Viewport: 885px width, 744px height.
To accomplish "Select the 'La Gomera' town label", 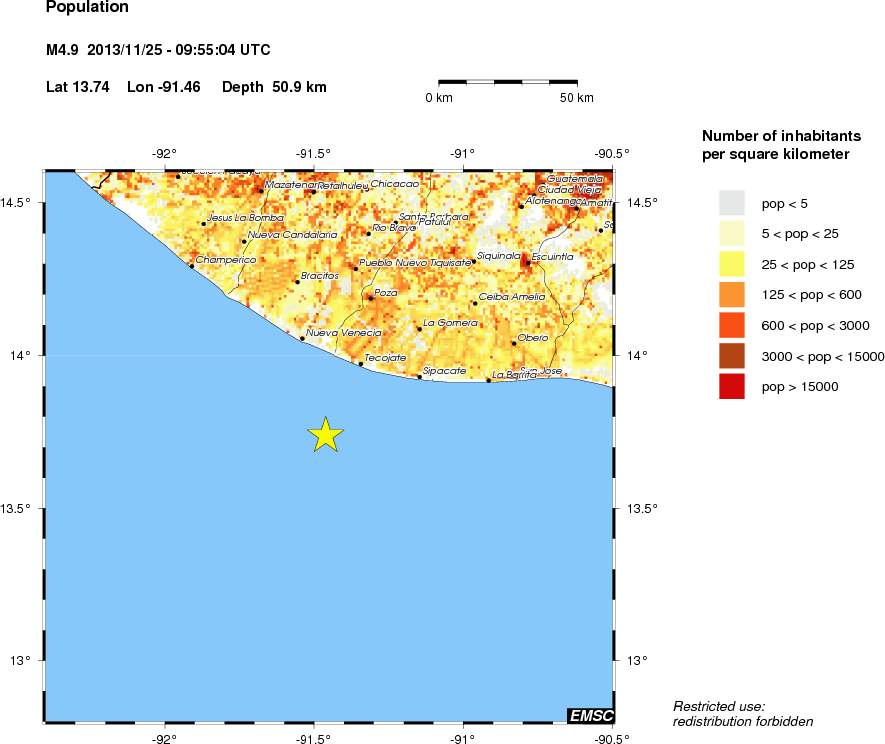I will pos(450,323).
